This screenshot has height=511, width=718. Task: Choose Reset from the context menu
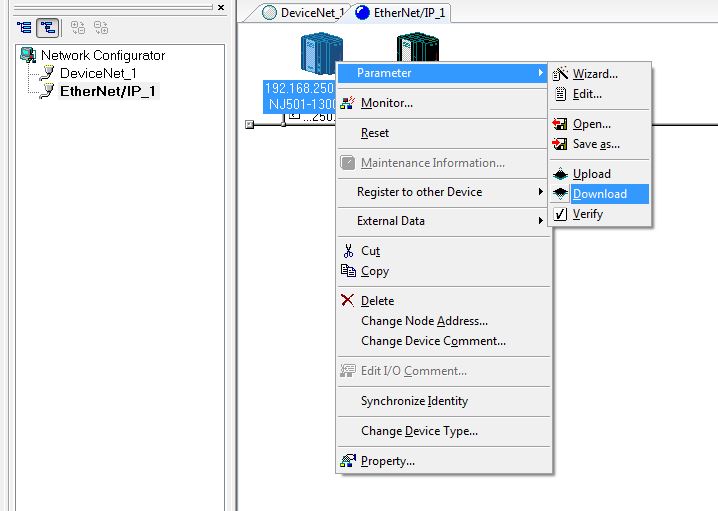[x=443, y=133]
